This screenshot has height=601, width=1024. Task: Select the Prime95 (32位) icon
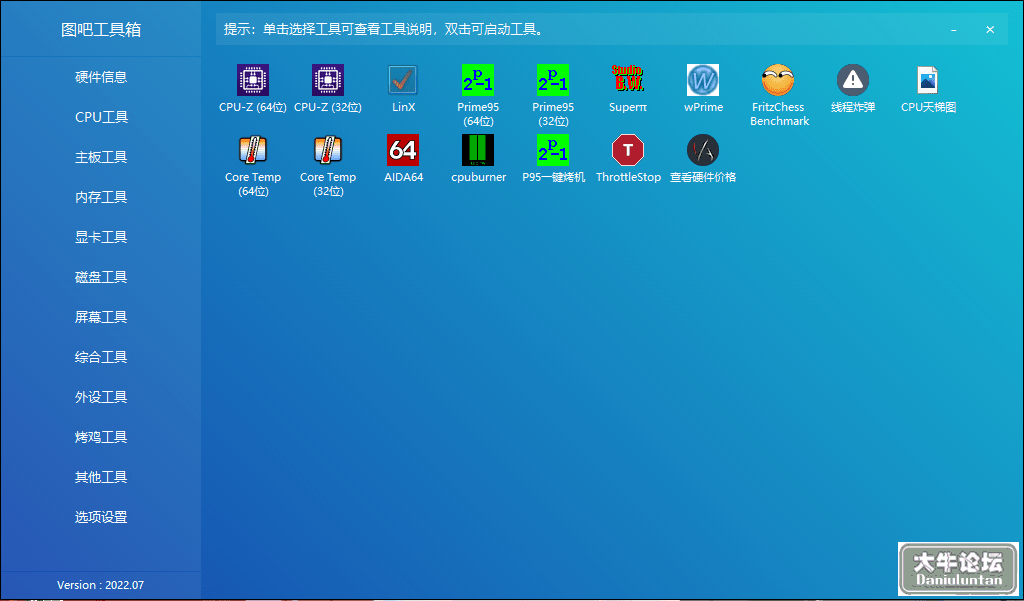tap(553, 80)
